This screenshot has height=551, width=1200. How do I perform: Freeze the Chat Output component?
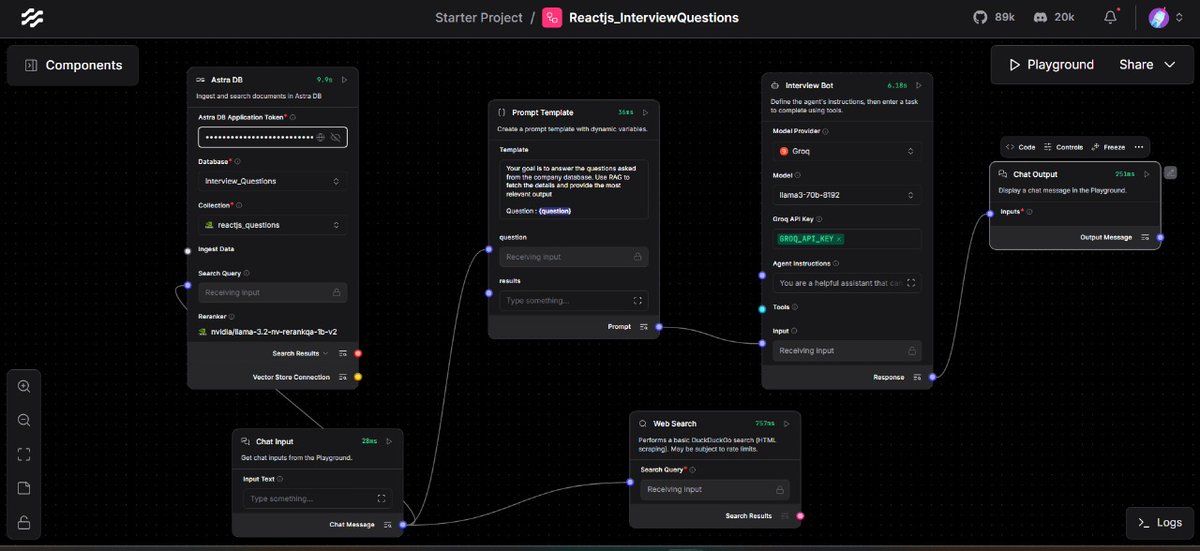coord(1108,147)
